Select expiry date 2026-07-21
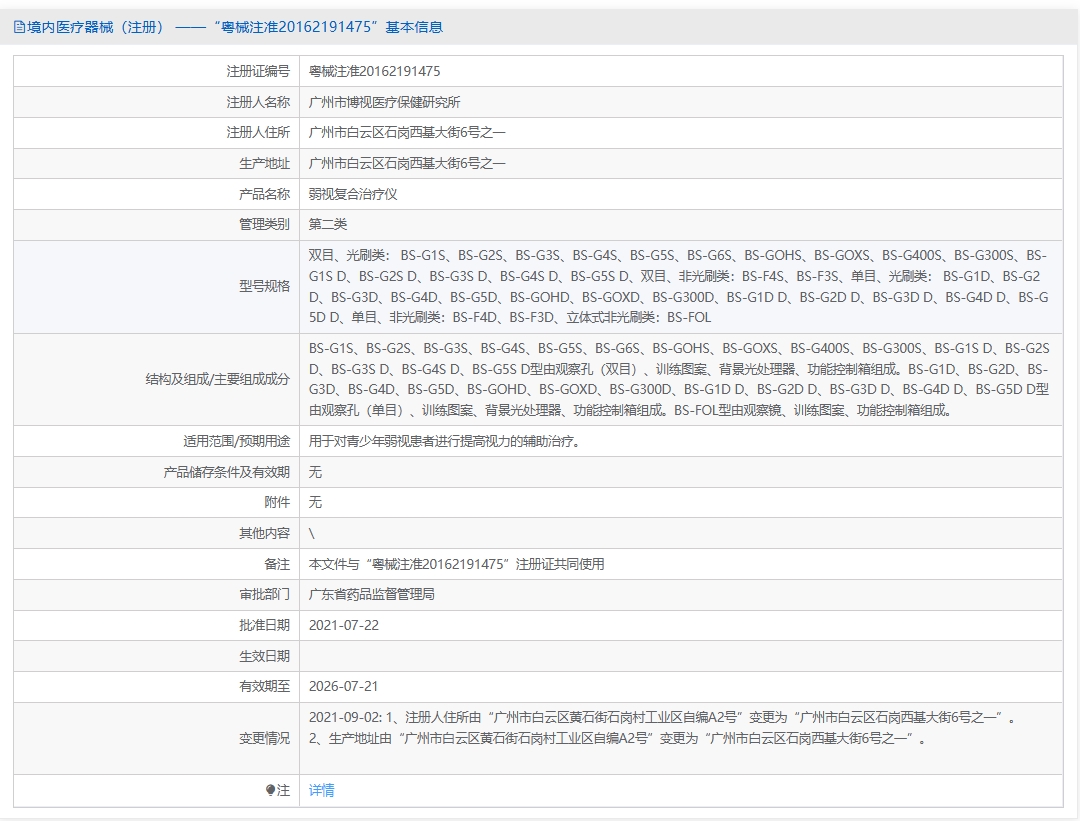The height and width of the screenshot is (821, 1080). (344, 687)
